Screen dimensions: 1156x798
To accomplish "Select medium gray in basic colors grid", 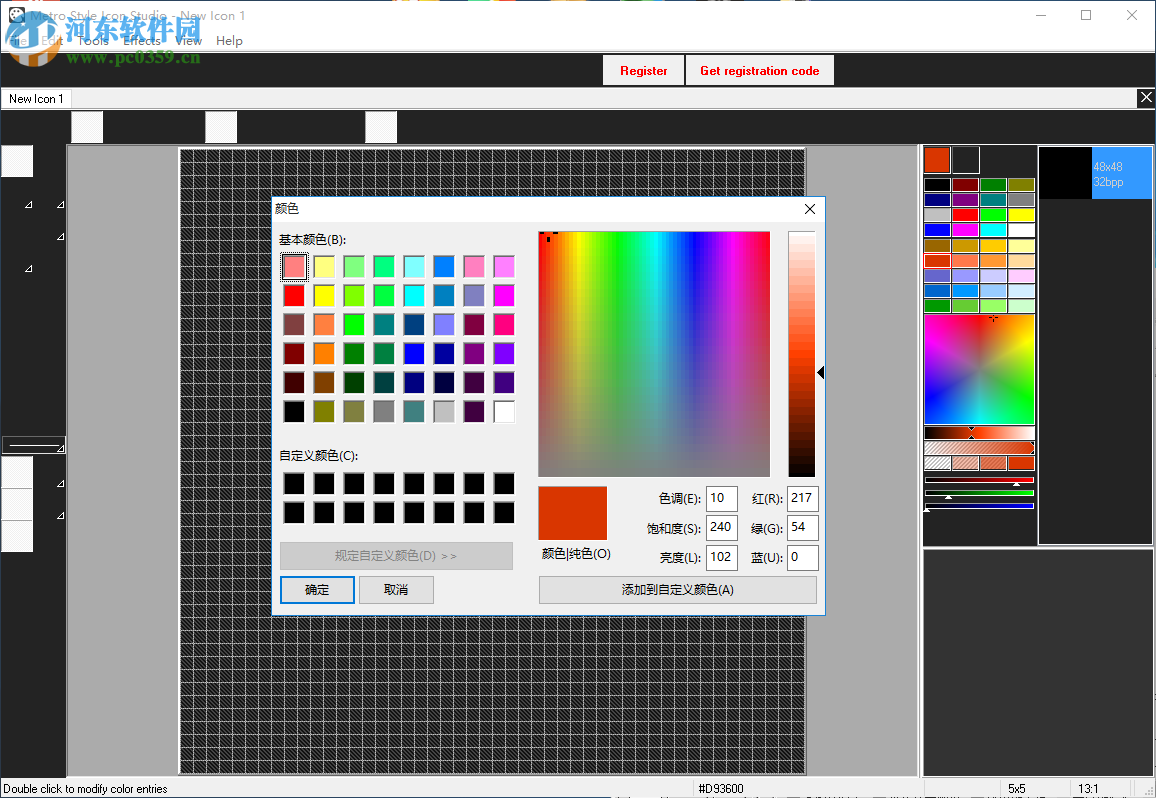I will click(x=384, y=412).
